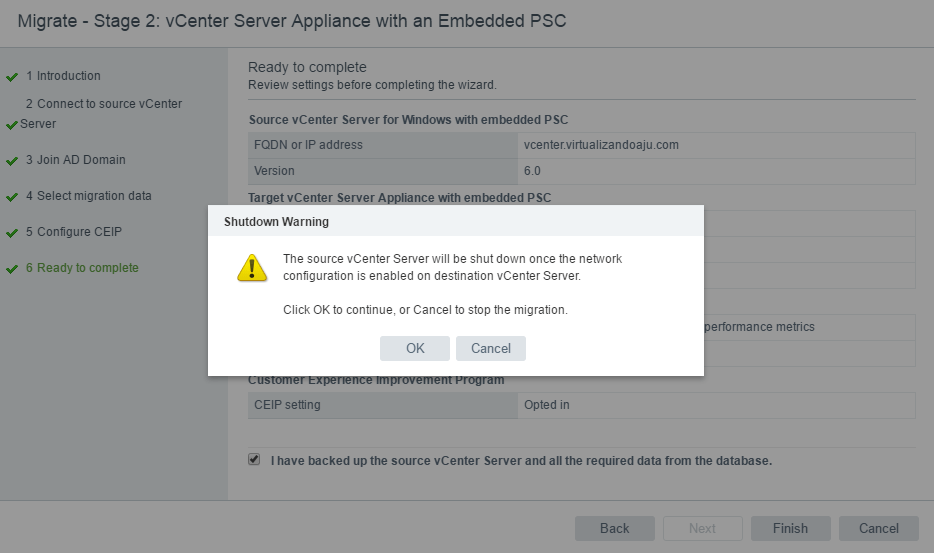Select the 3 Join AD Domain step
This screenshot has height=553, width=934.
click(x=76, y=160)
